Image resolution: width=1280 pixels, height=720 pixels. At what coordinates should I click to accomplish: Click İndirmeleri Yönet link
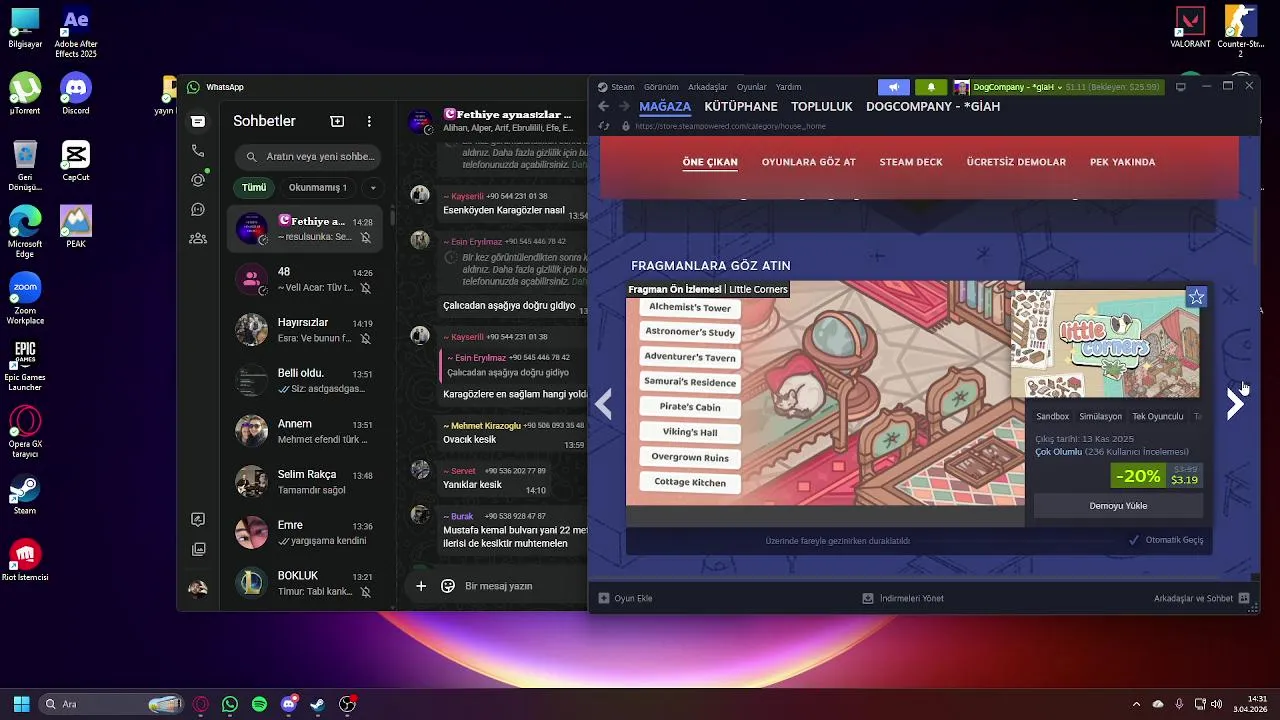903,598
